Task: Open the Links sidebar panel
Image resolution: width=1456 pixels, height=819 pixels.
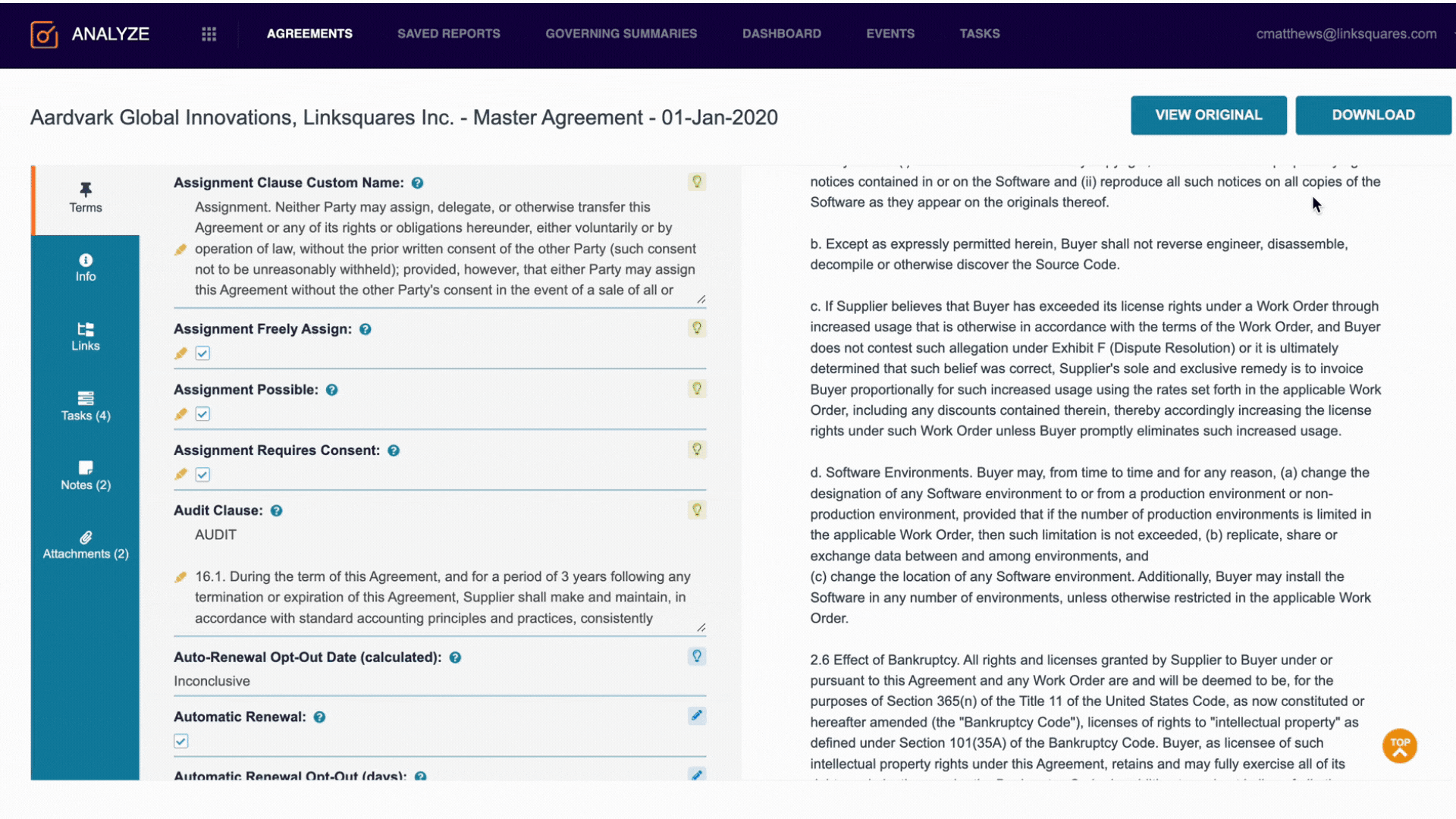Action: (86, 337)
